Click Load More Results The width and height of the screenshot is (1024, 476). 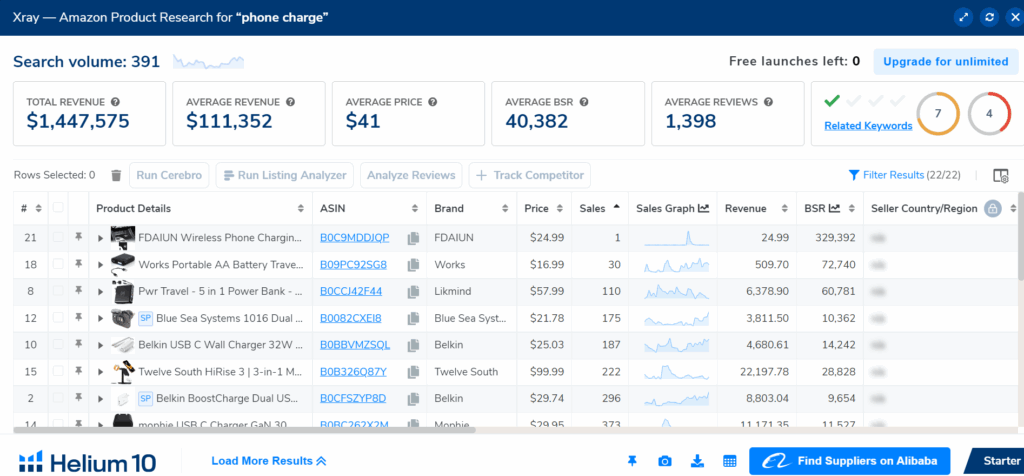(x=268, y=461)
